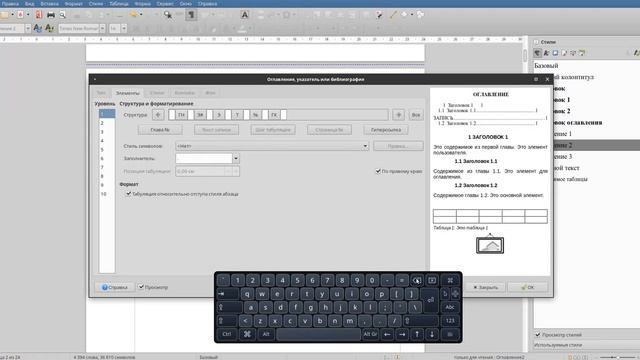Tap the backspace key on the on-screen keyboard
This screenshot has height=360, width=640.
point(417,280)
